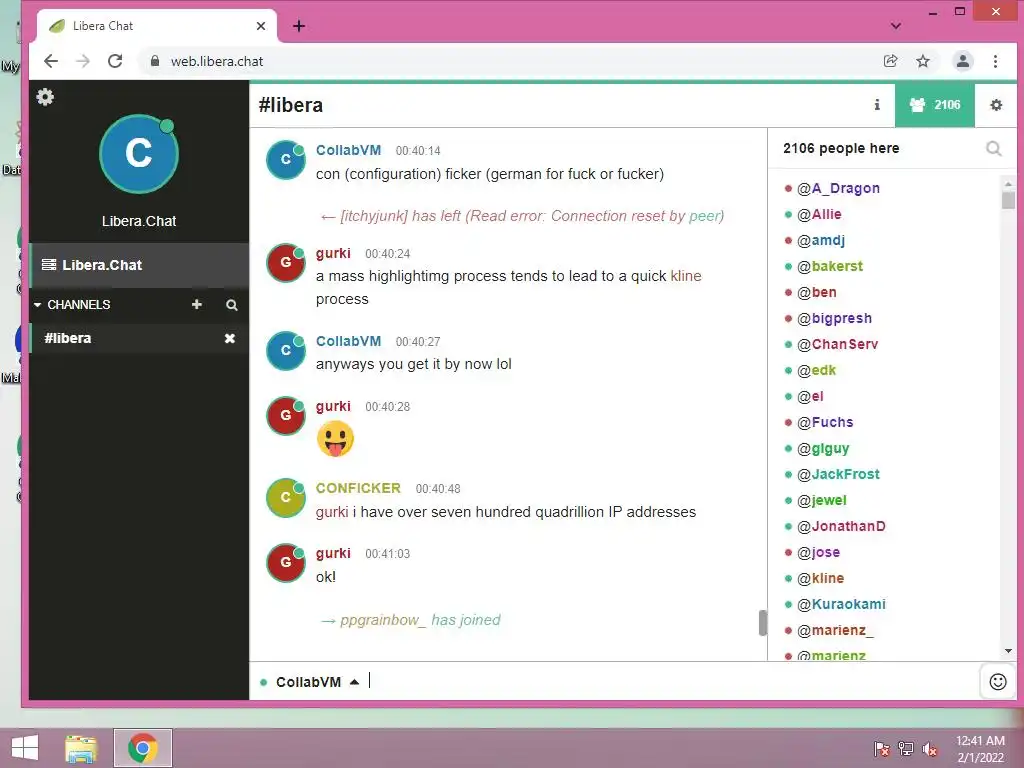Viewport: 1024px width, 768px height.
Task: Show channel info with the i icon
Action: click(877, 104)
